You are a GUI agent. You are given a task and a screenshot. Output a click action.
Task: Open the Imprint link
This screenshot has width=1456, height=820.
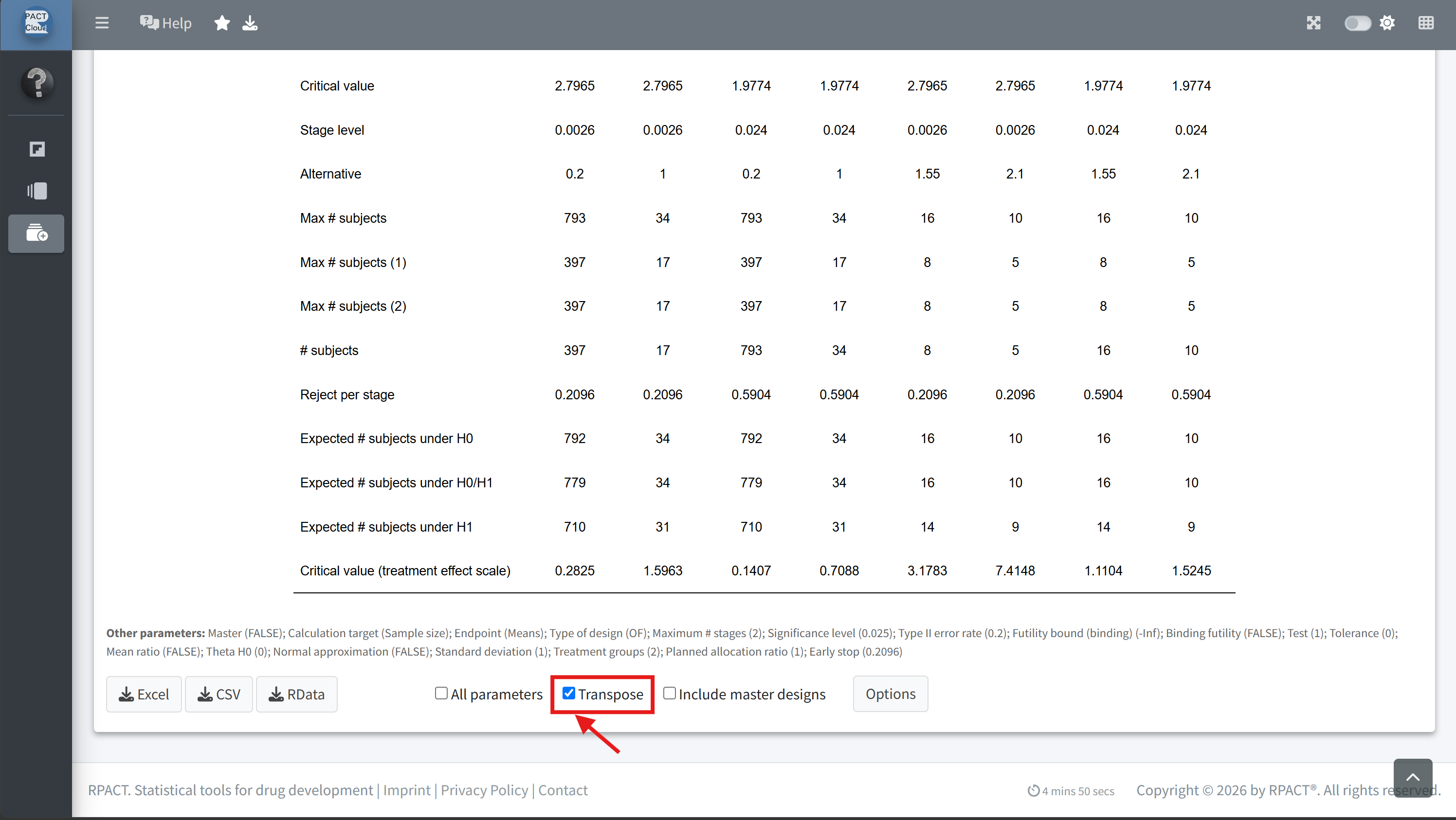click(x=407, y=790)
